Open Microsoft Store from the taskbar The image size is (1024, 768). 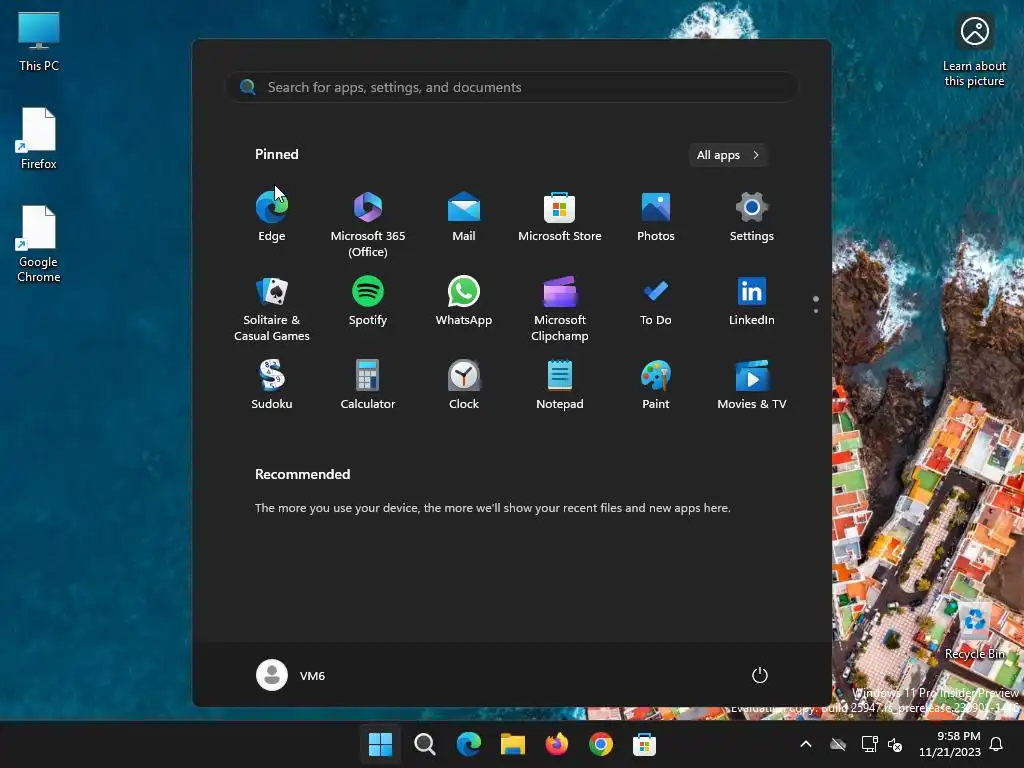pos(645,744)
